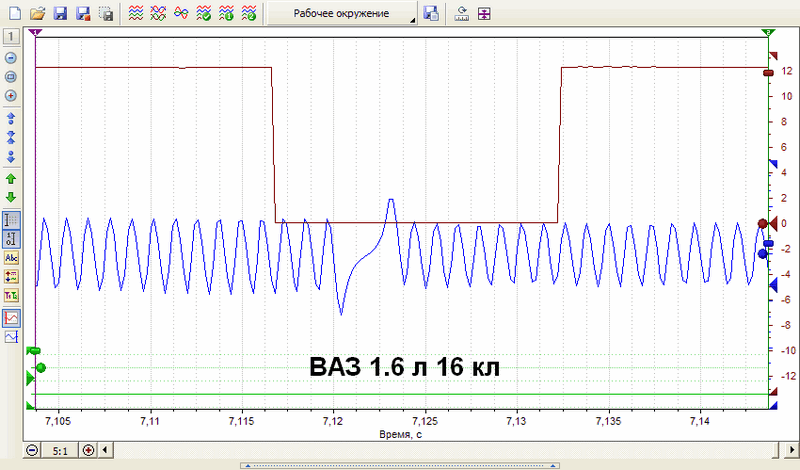This screenshot has width=800, height=470.
Task: Click the single overlapping sine waves icon
Action: click(x=181, y=13)
